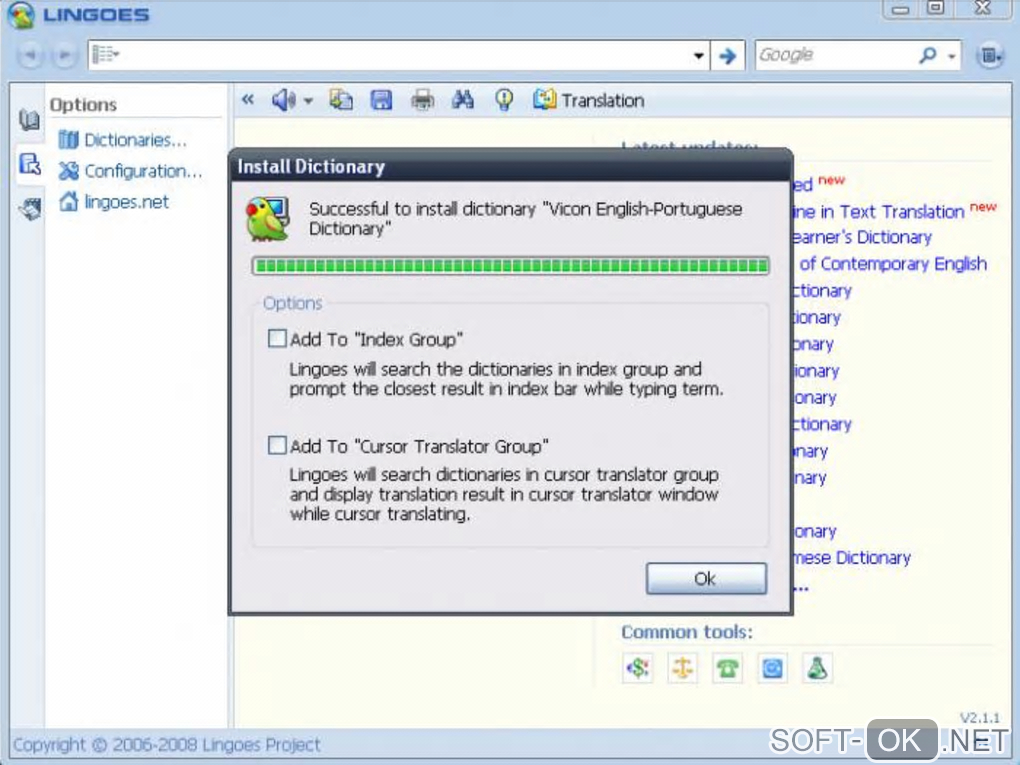Visit lingoes.net link

point(114,202)
